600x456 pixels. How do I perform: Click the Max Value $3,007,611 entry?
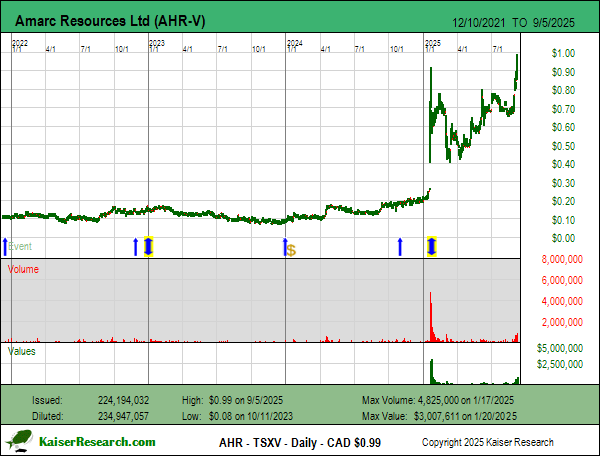439,416
